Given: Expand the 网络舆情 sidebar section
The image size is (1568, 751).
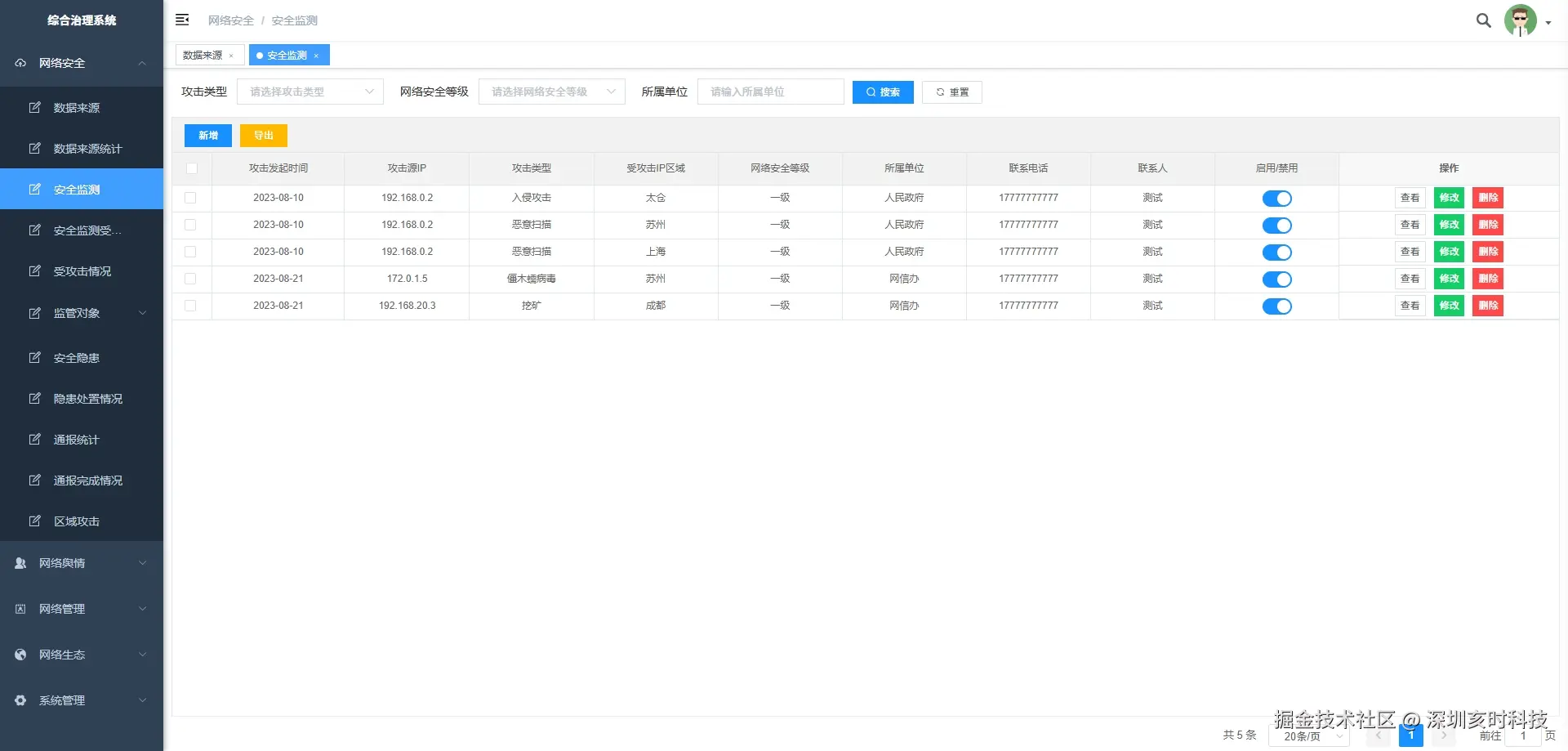Looking at the screenshot, I should (142, 563).
